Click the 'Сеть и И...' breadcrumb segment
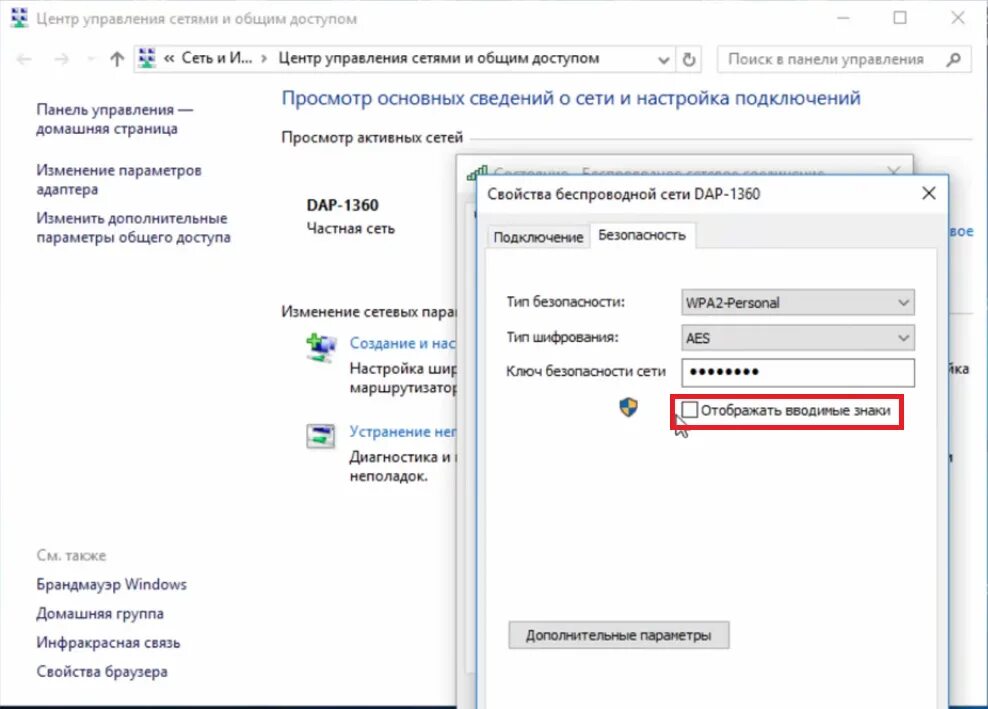Viewport: 988px width, 709px height. point(216,58)
